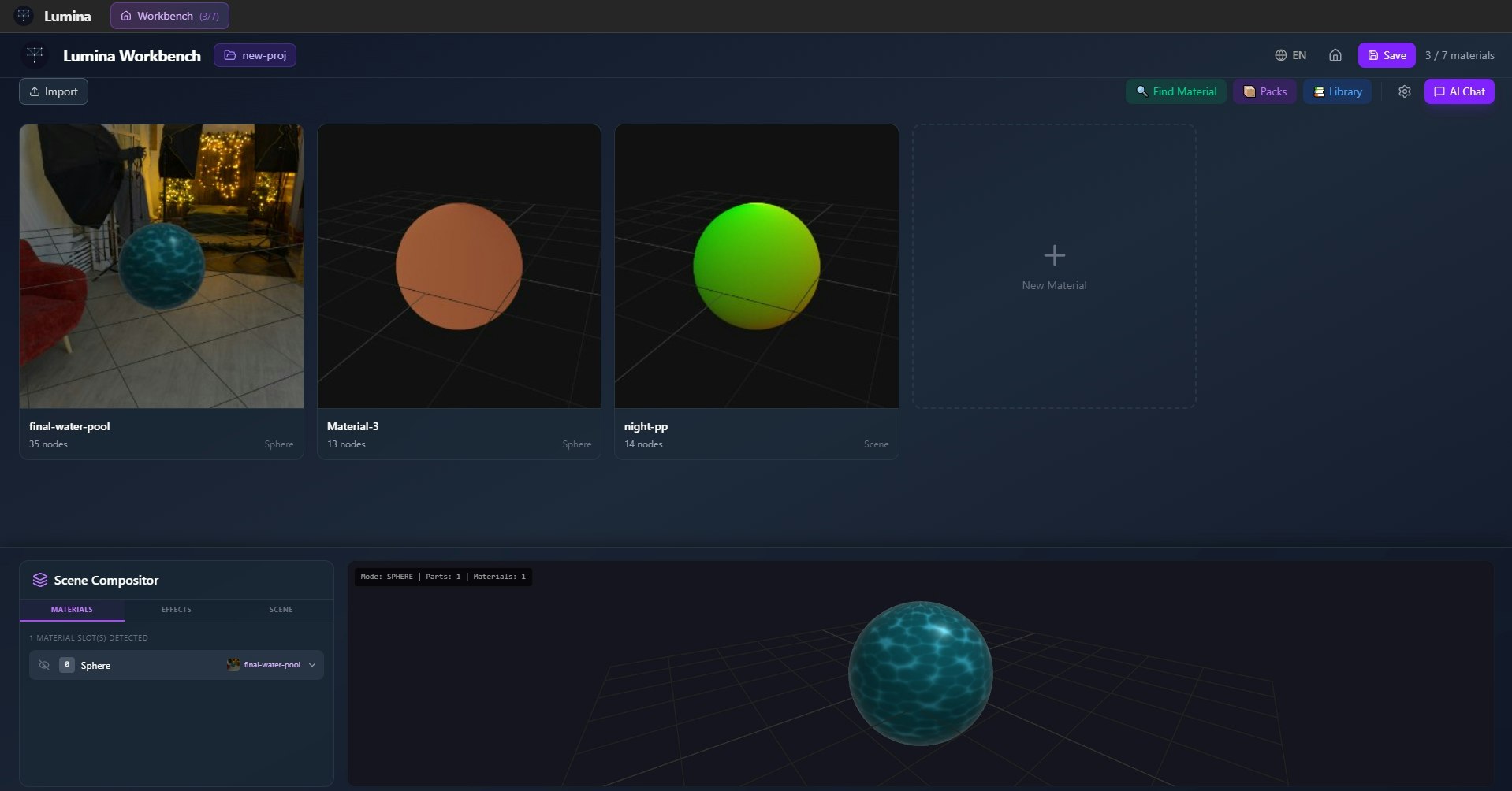The width and height of the screenshot is (1512, 791).
Task: Open the Lumina home icon
Action: point(1335,55)
